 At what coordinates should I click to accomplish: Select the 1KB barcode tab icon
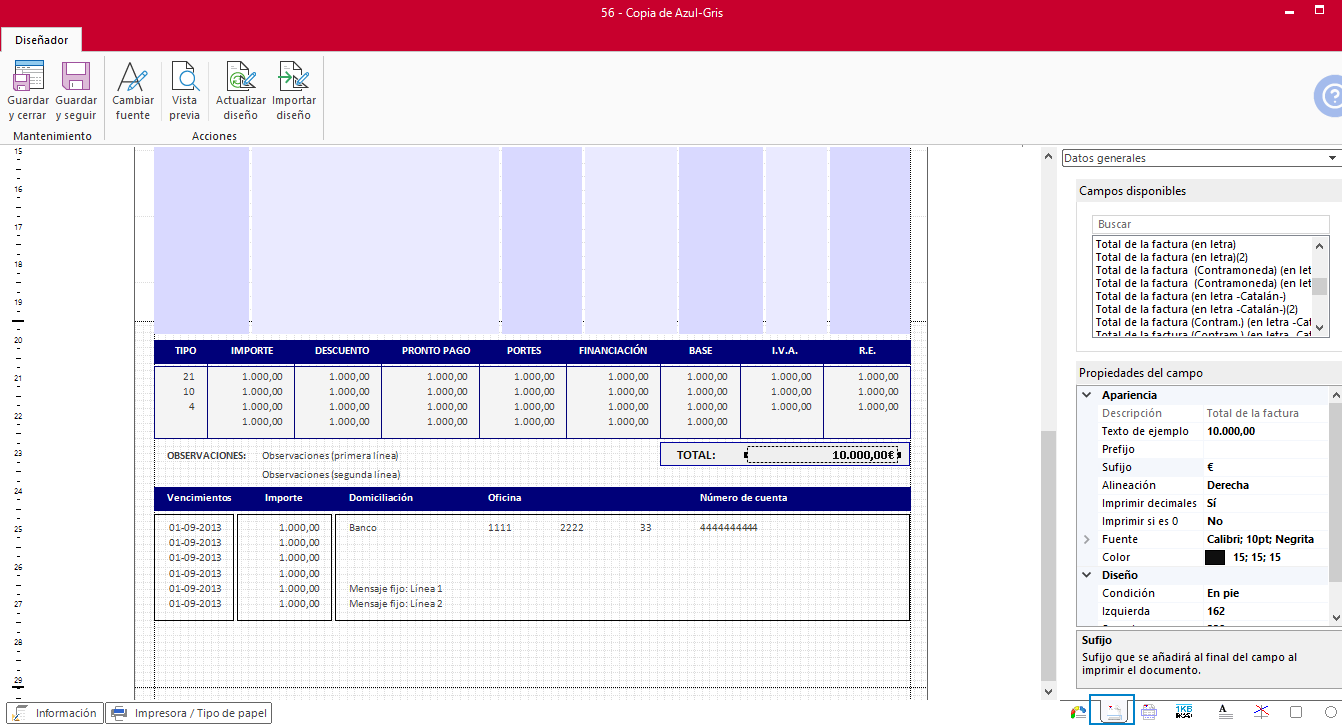1185,712
